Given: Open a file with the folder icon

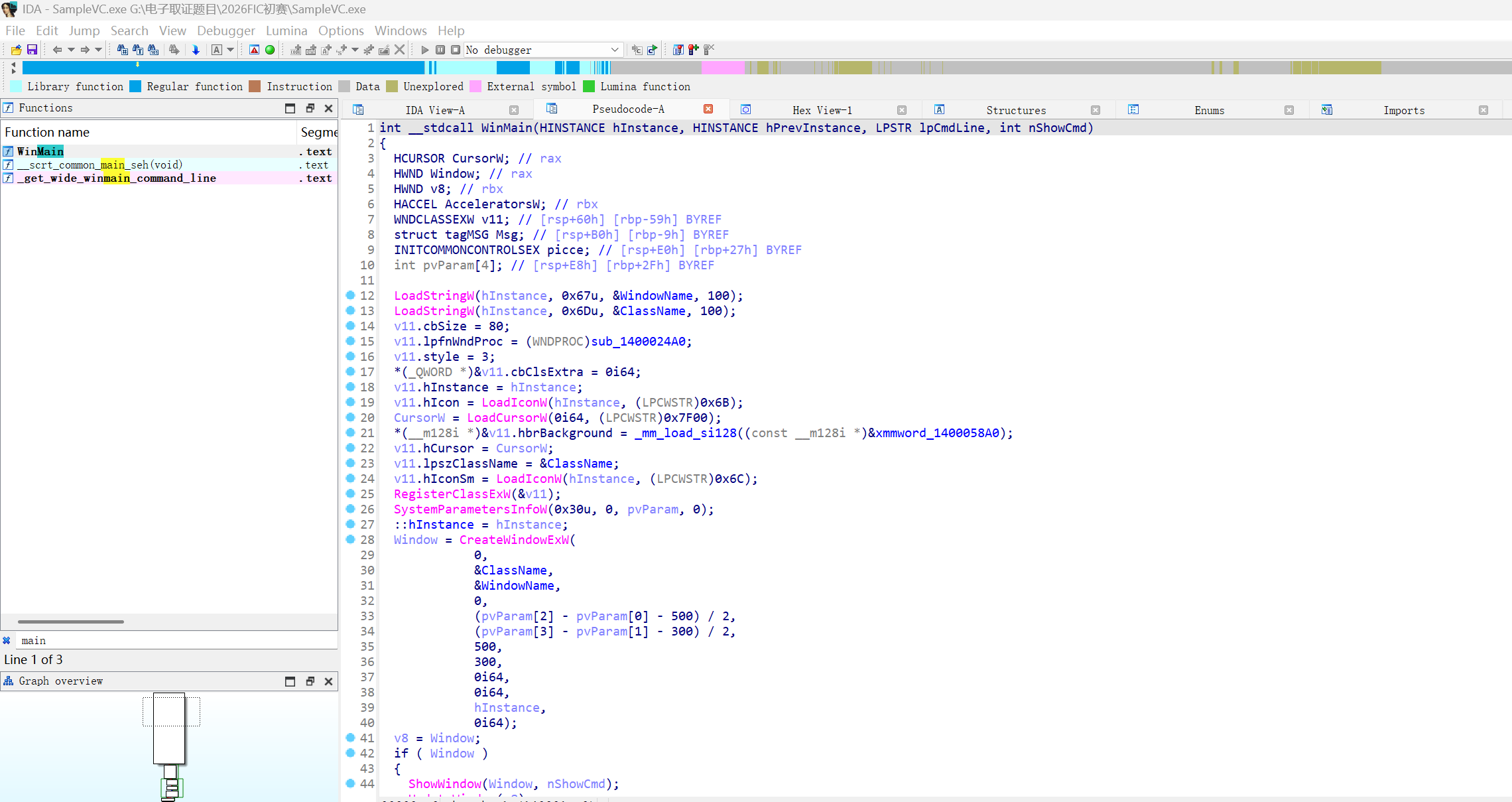Looking at the screenshot, I should click(16, 50).
